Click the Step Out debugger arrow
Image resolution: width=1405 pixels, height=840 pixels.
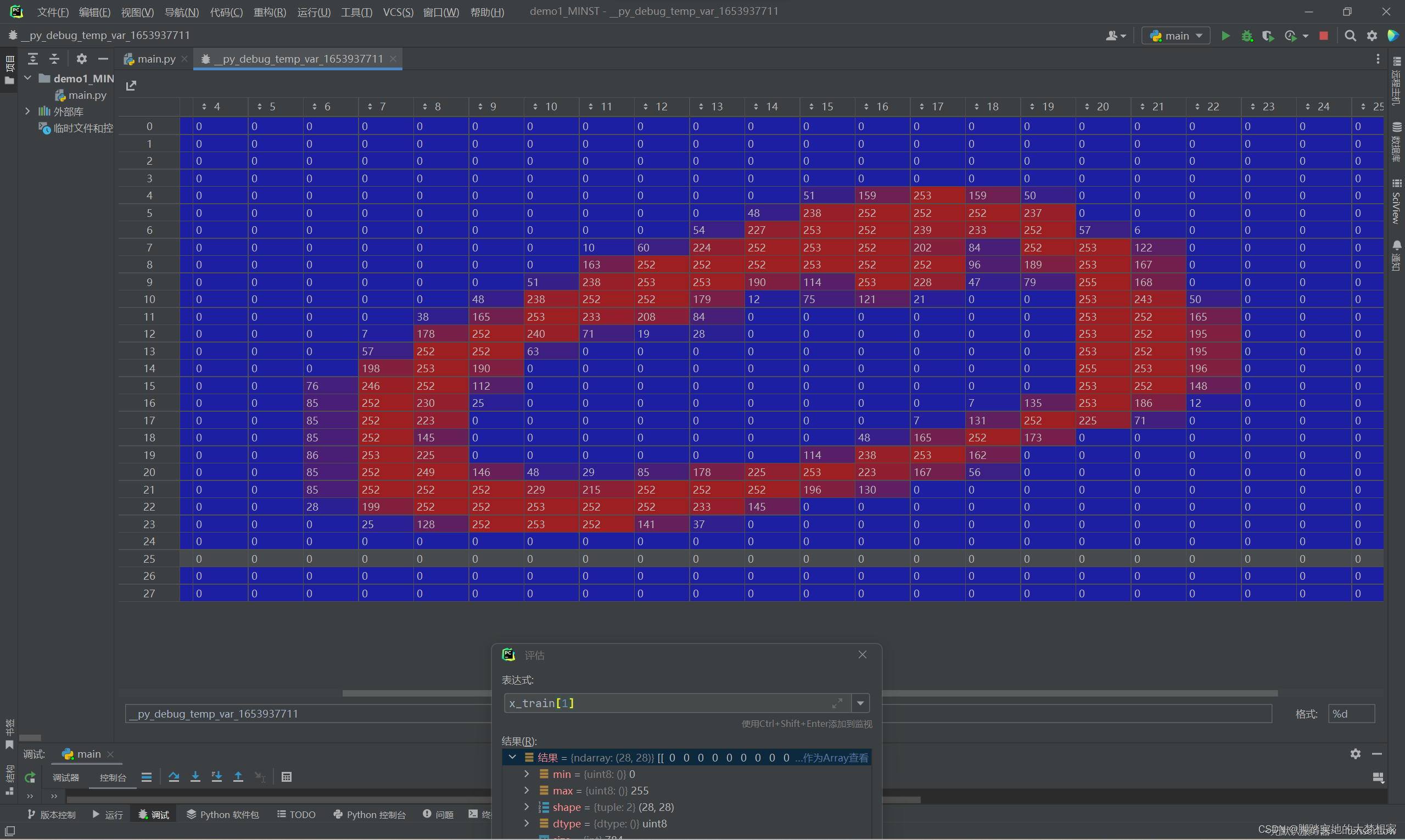point(238,777)
